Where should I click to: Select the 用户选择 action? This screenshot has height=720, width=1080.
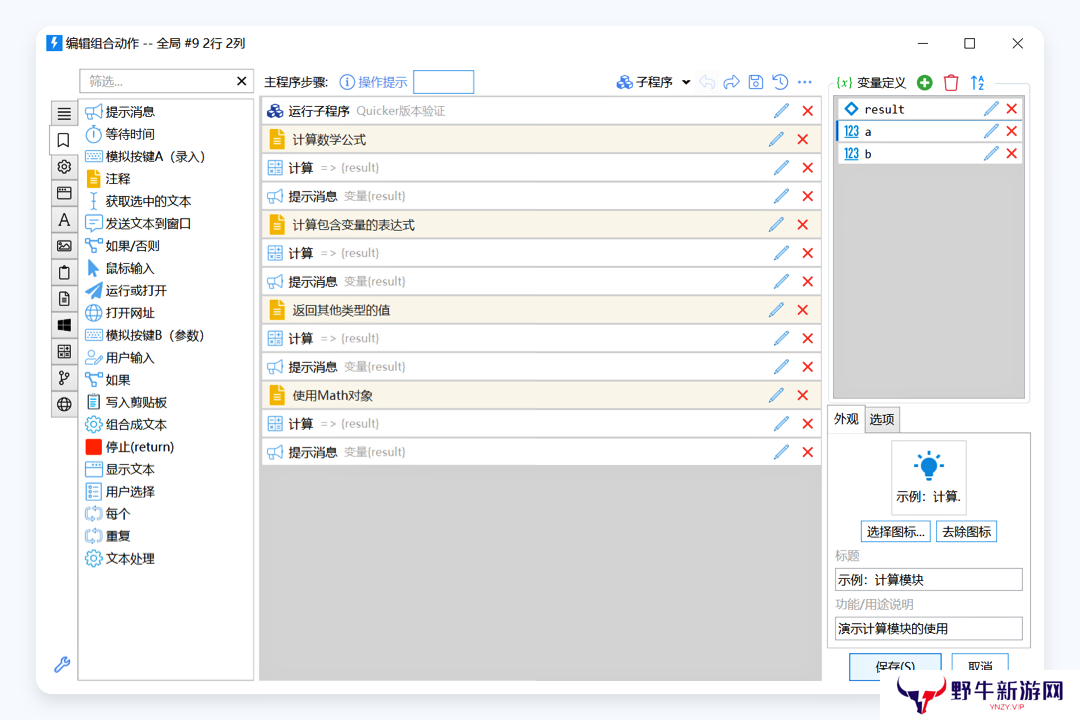coord(121,492)
